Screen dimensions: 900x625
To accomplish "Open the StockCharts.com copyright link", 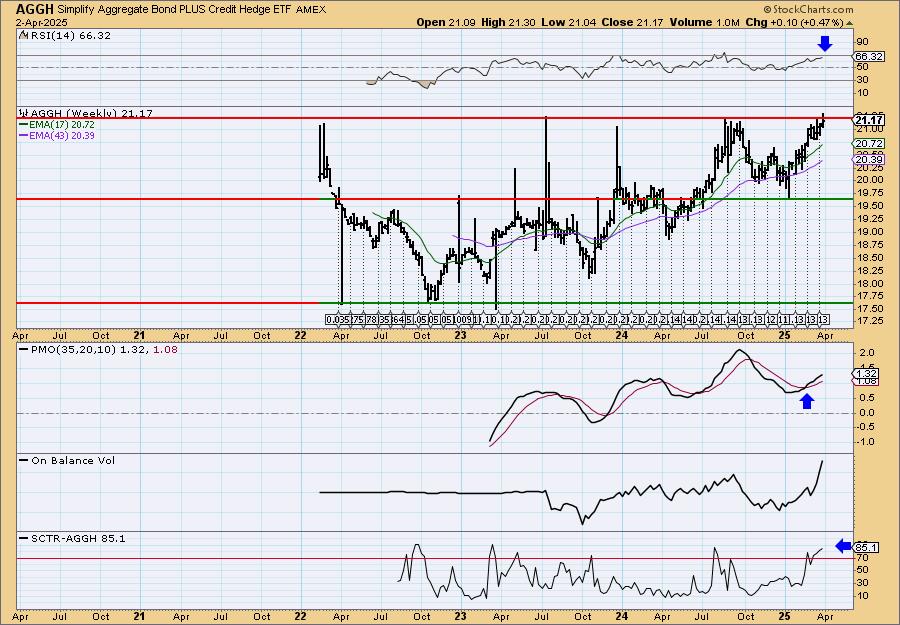I will point(808,9).
